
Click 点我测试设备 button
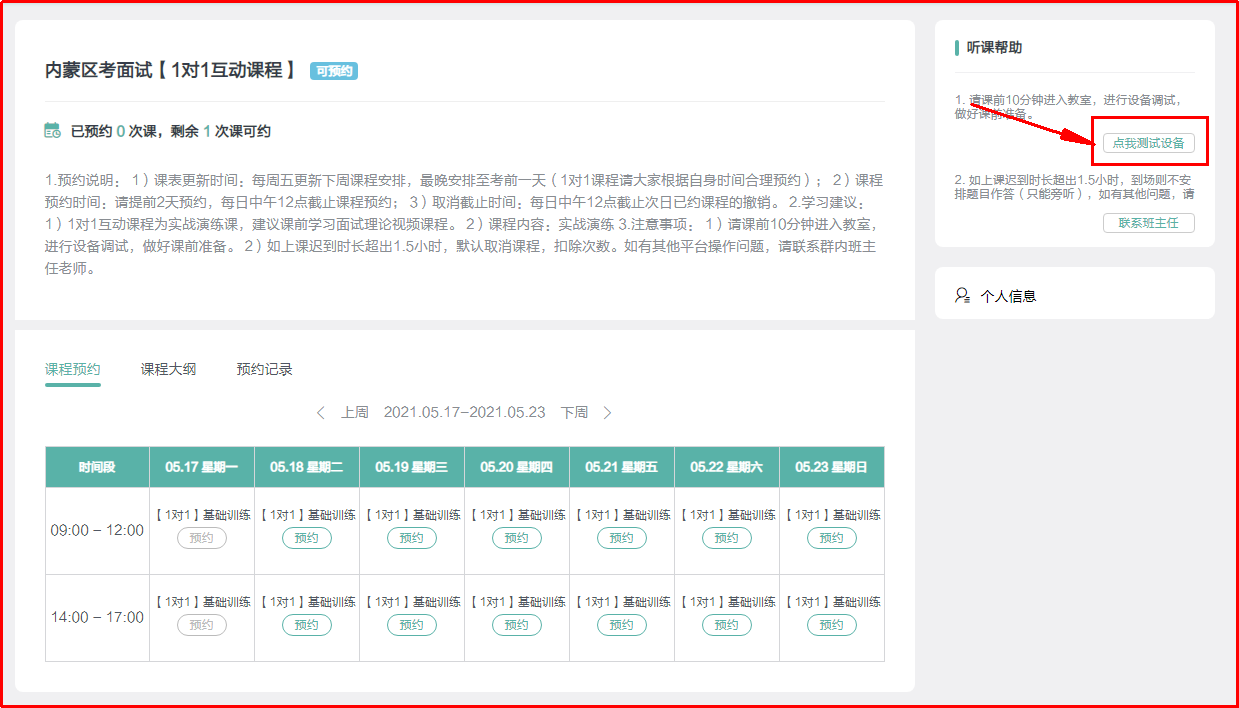click(x=1148, y=143)
